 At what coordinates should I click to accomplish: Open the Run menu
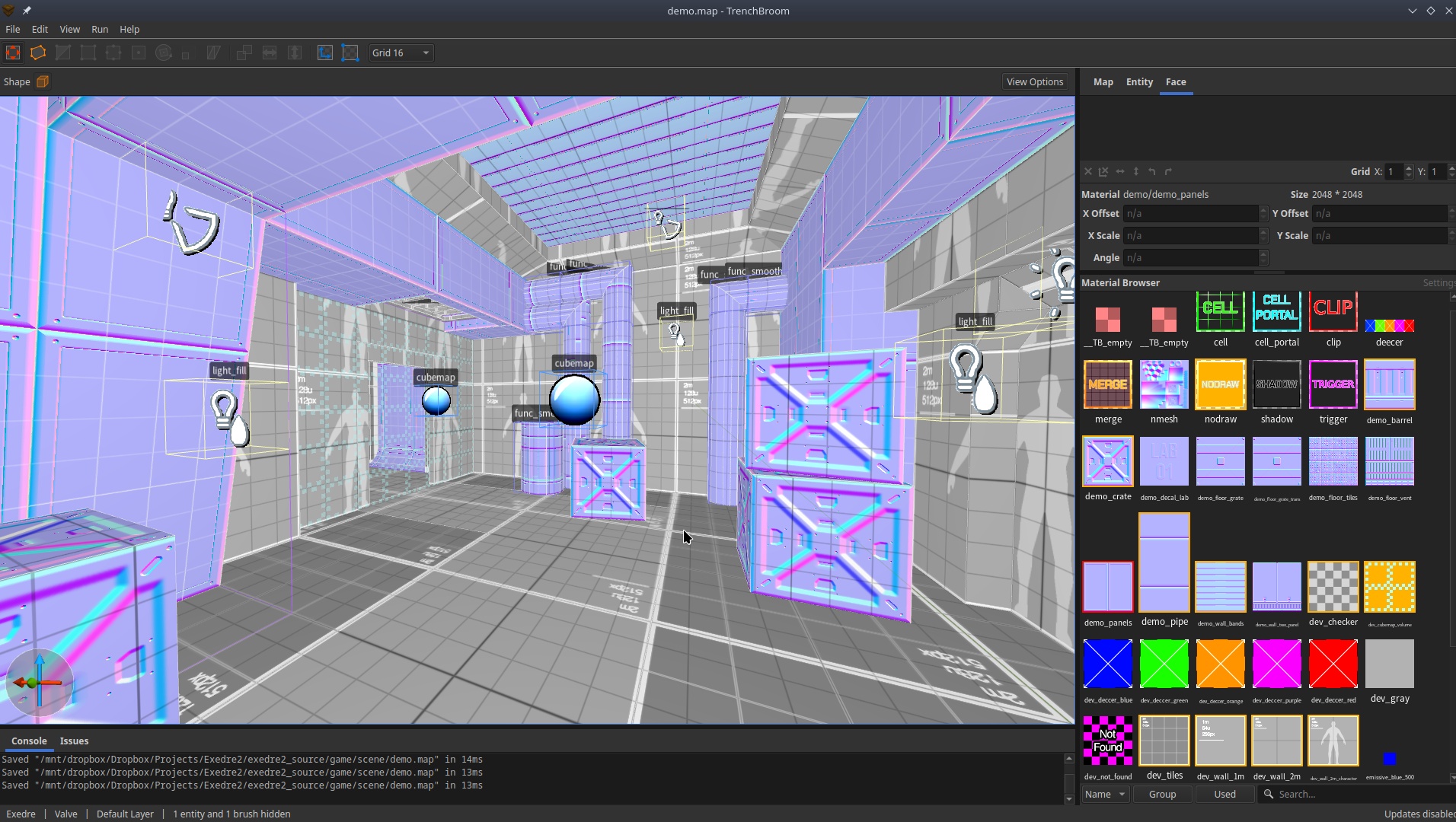pyautogui.click(x=100, y=29)
